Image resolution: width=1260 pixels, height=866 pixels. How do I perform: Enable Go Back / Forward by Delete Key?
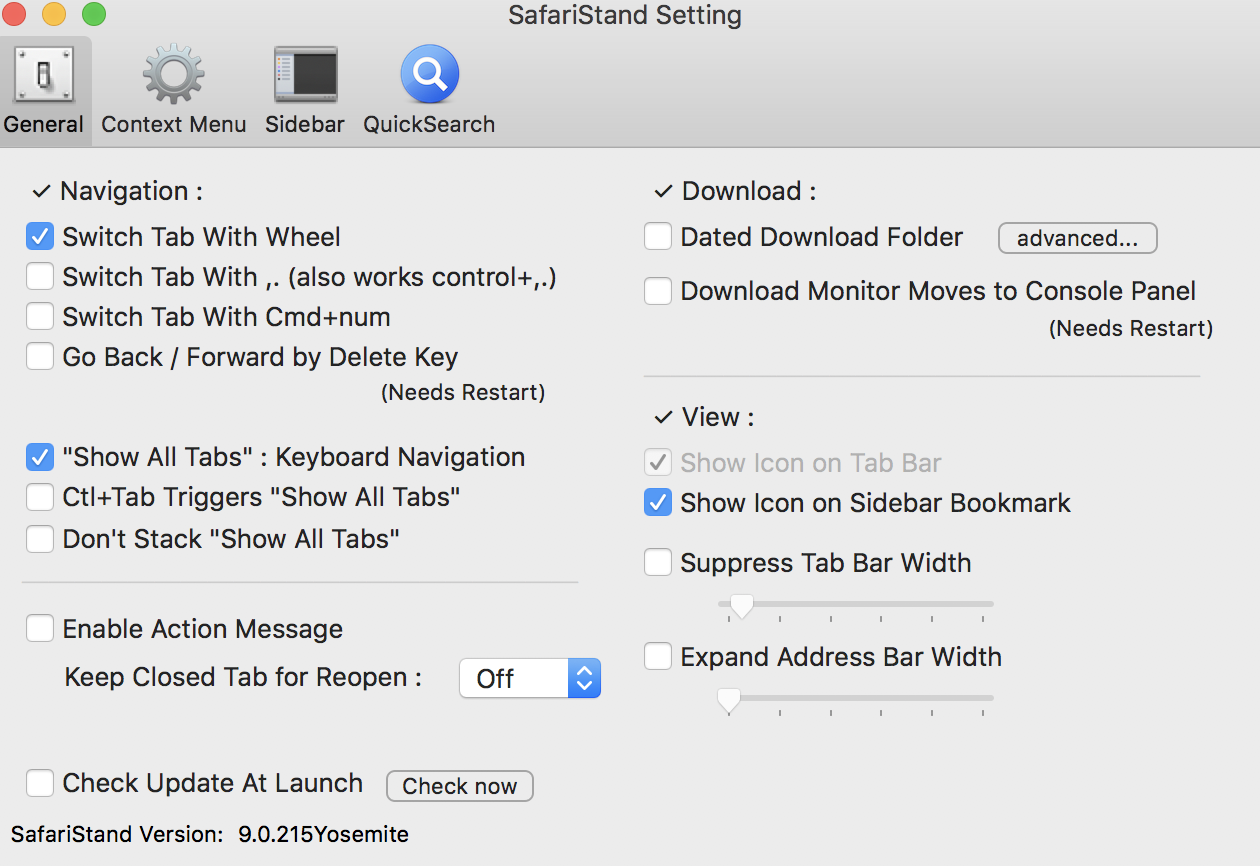click(x=40, y=357)
